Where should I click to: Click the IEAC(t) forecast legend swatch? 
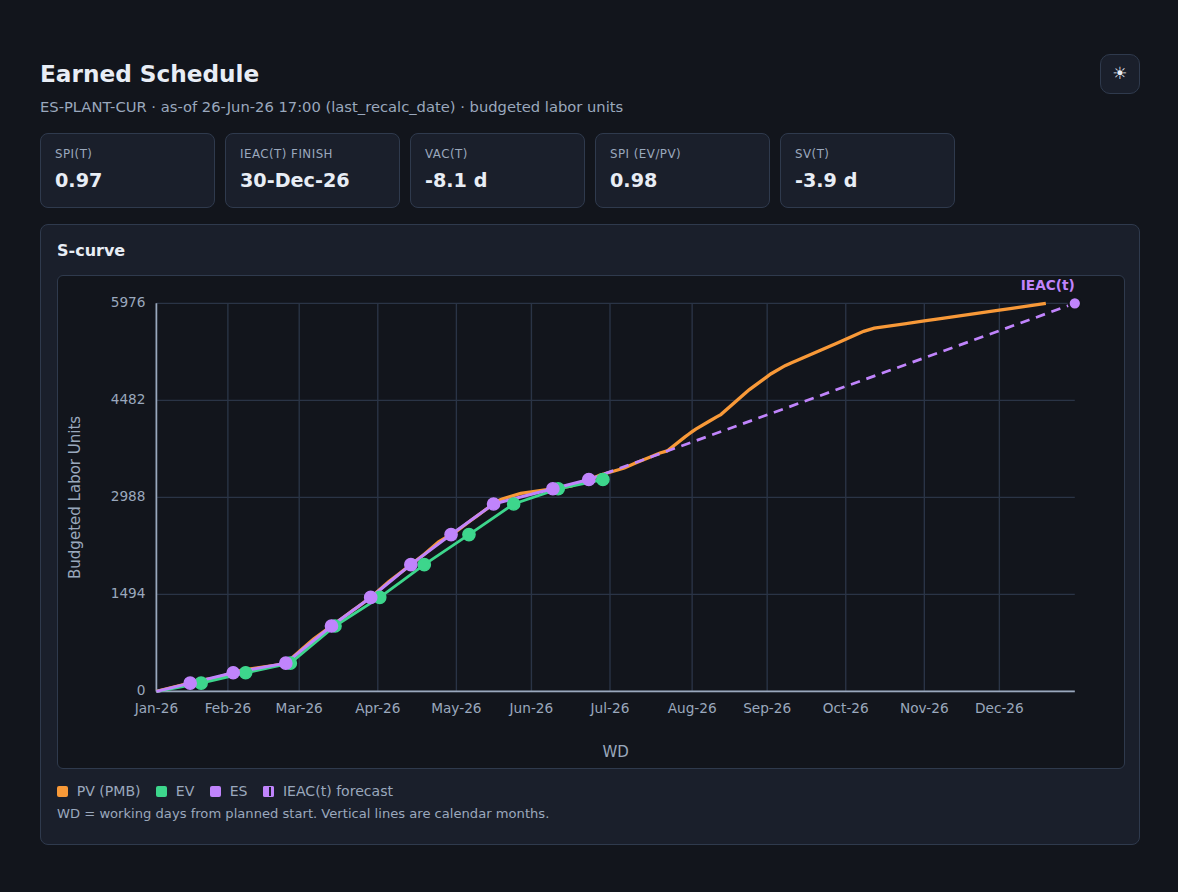pyautogui.click(x=269, y=791)
